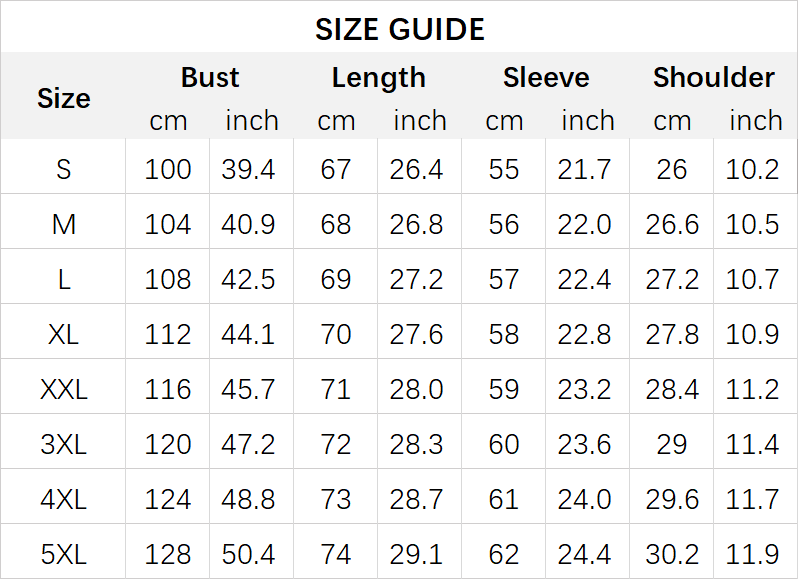Select the XXL size row label
798x579 pixels.
[x=63, y=389]
